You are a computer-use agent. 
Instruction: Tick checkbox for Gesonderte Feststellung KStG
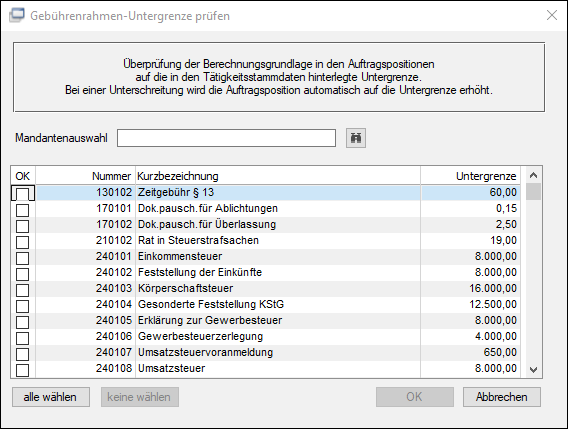click(22, 306)
